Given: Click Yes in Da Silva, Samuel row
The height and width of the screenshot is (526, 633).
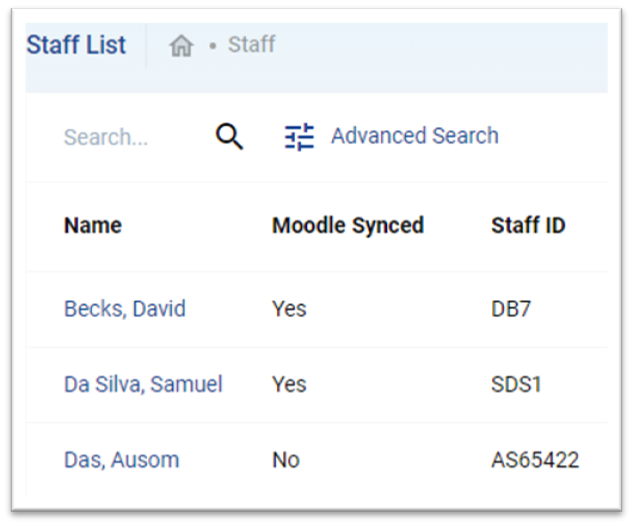Looking at the screenshot, I should pyautogui.click(x=289, y=384).
